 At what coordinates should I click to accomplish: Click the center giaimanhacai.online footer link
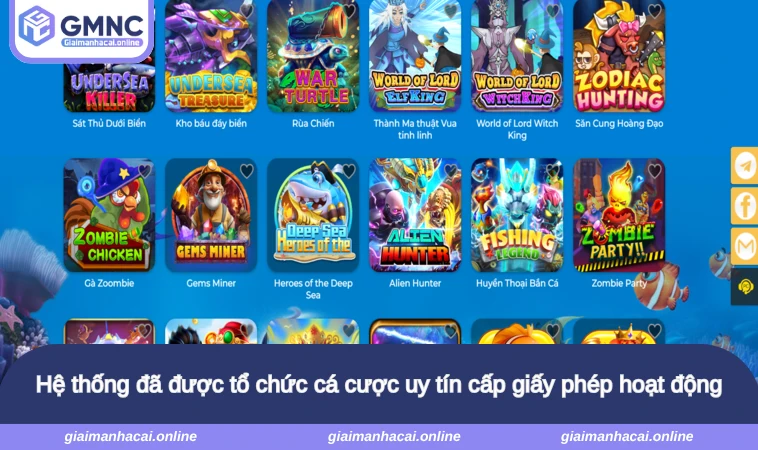[x=394, y=436]
